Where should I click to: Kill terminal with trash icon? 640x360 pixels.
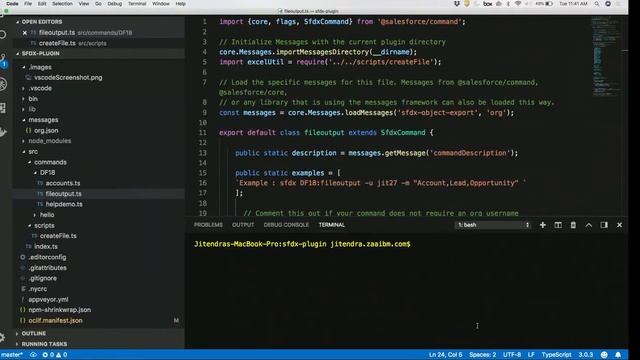(573, 225)
